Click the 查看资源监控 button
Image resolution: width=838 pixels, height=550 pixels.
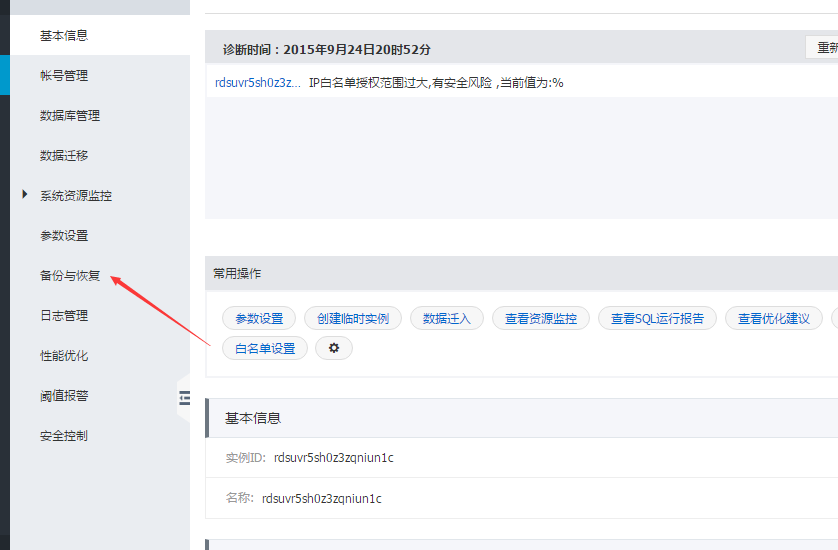(x=540, y=319)
